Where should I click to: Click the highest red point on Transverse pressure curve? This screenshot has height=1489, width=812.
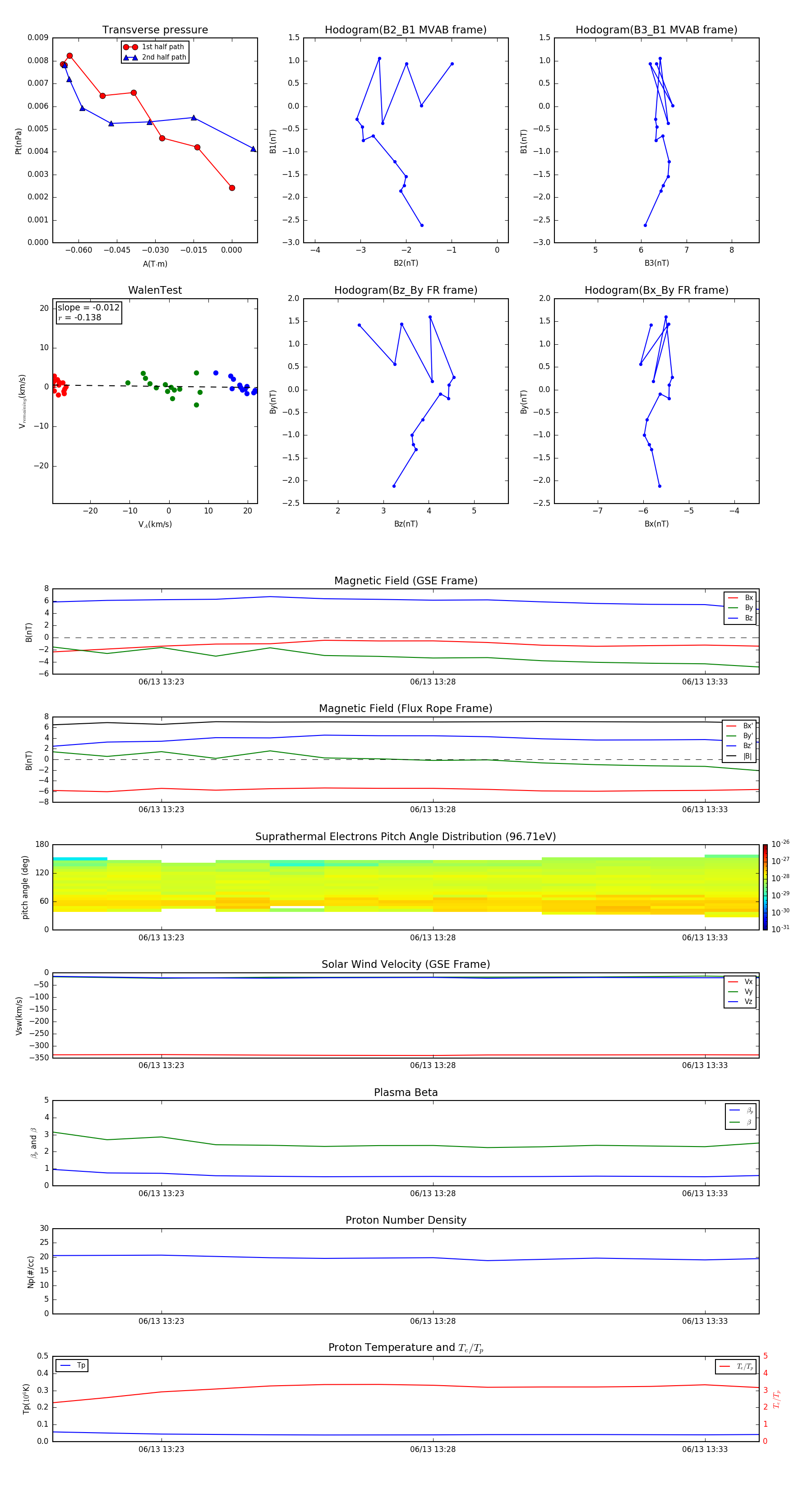(x=70, y=56)
